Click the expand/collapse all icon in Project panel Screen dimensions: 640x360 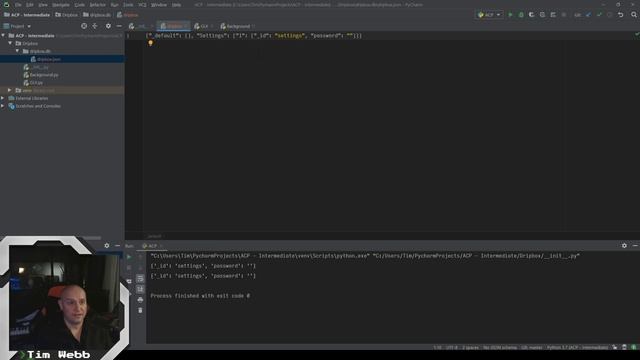coord(95,26)
